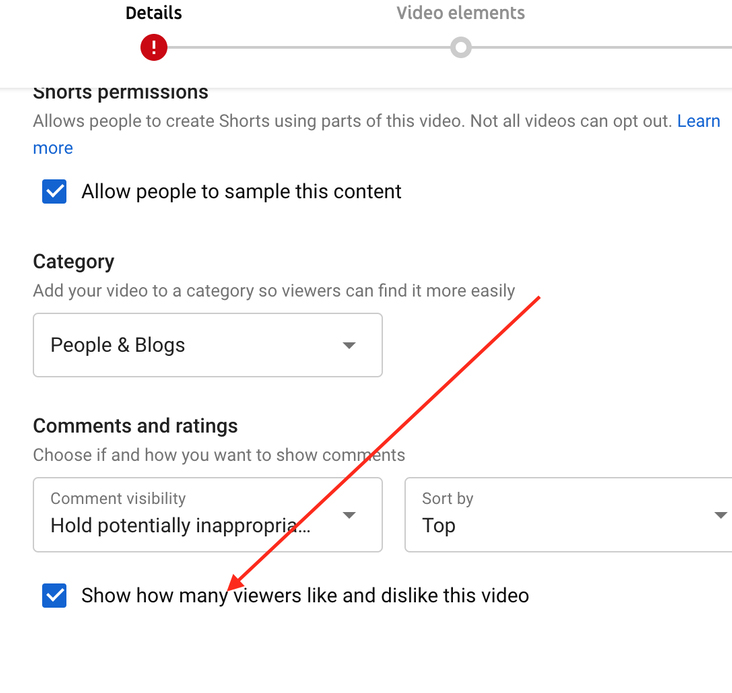This screenshot has width=732, height=693.
Task: Open the Details step tab
Action: (x=154, y=13)
